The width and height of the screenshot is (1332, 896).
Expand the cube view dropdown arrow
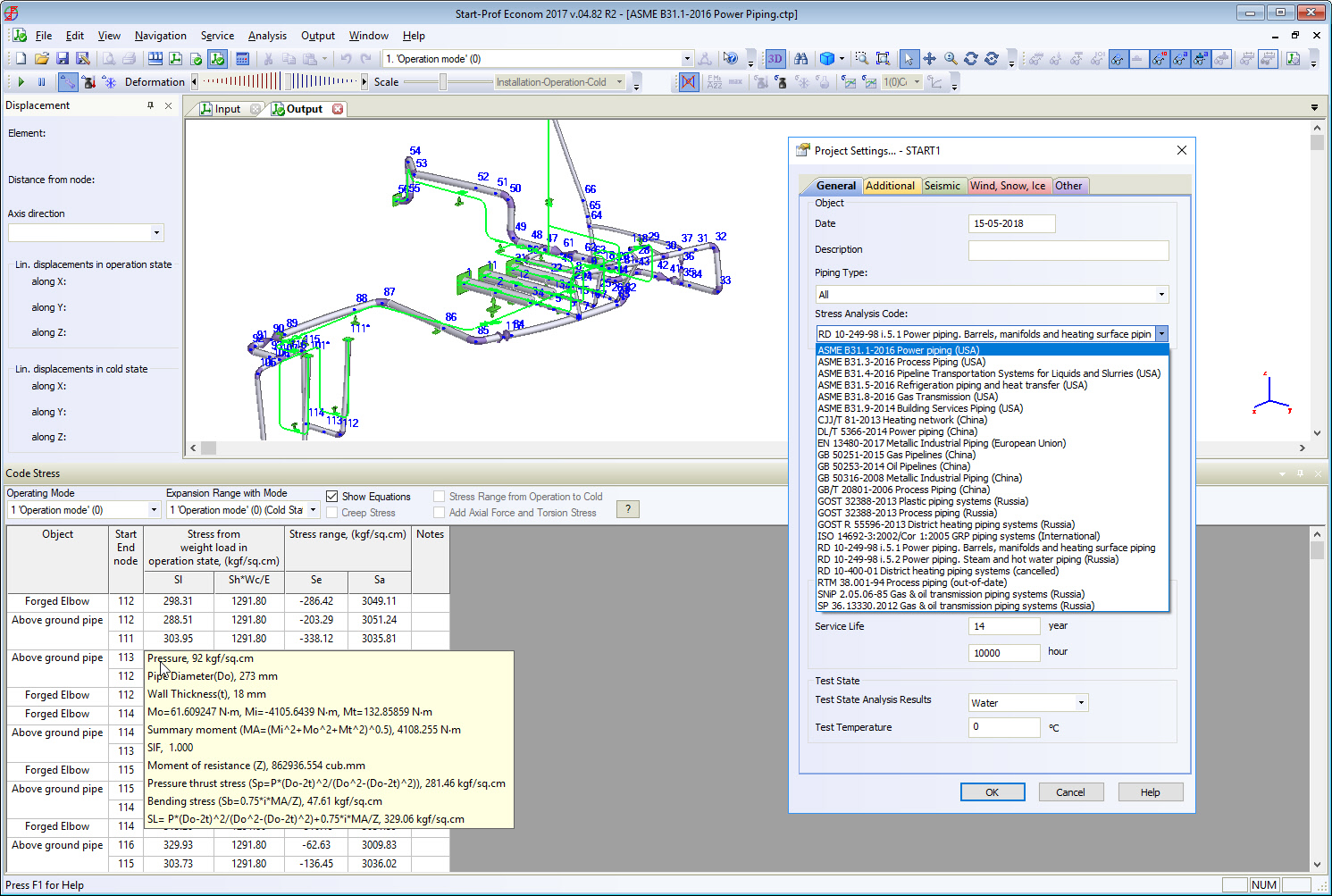[x=842, y=59]
